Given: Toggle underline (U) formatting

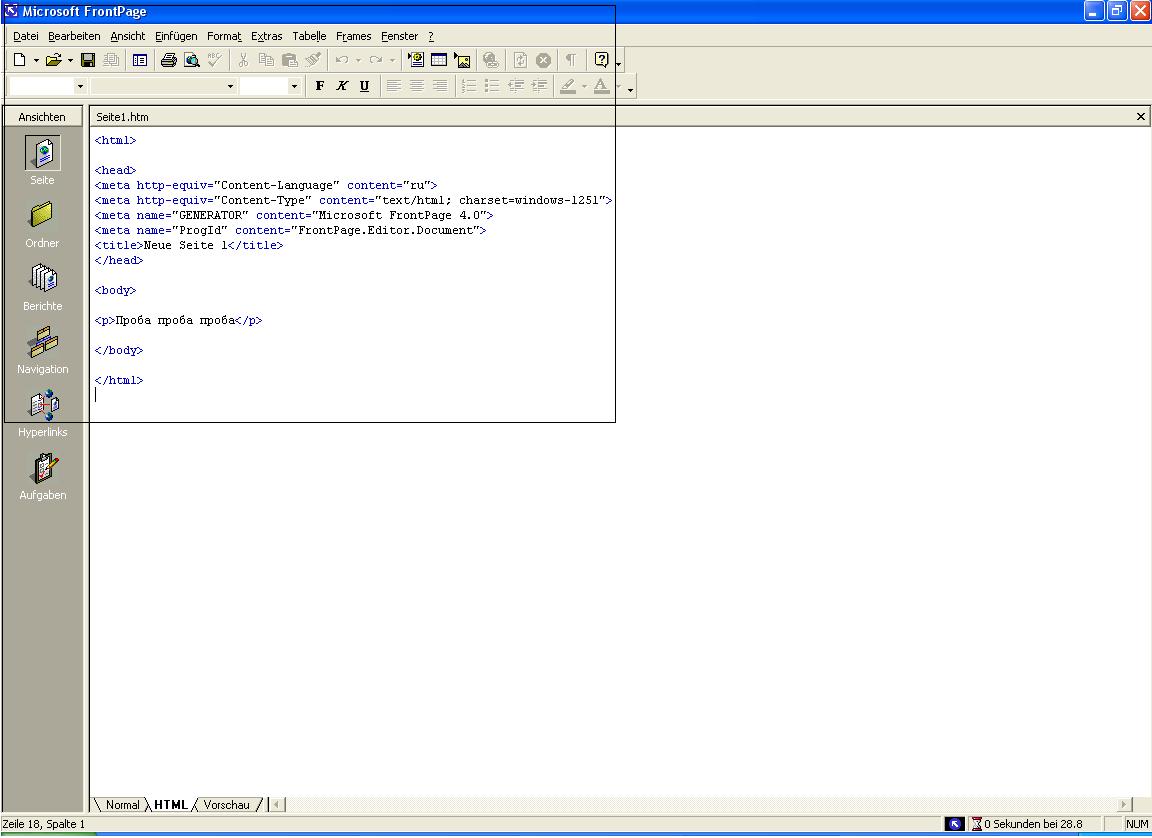Looking at the screenshot, I should 364,86.
